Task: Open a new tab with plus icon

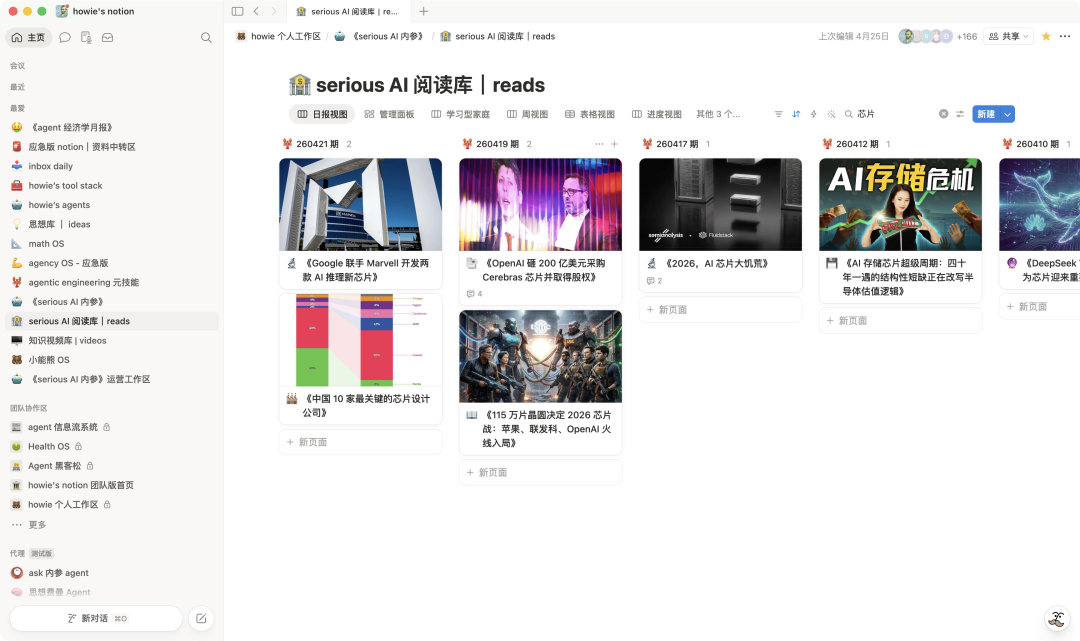Action: 424,11
